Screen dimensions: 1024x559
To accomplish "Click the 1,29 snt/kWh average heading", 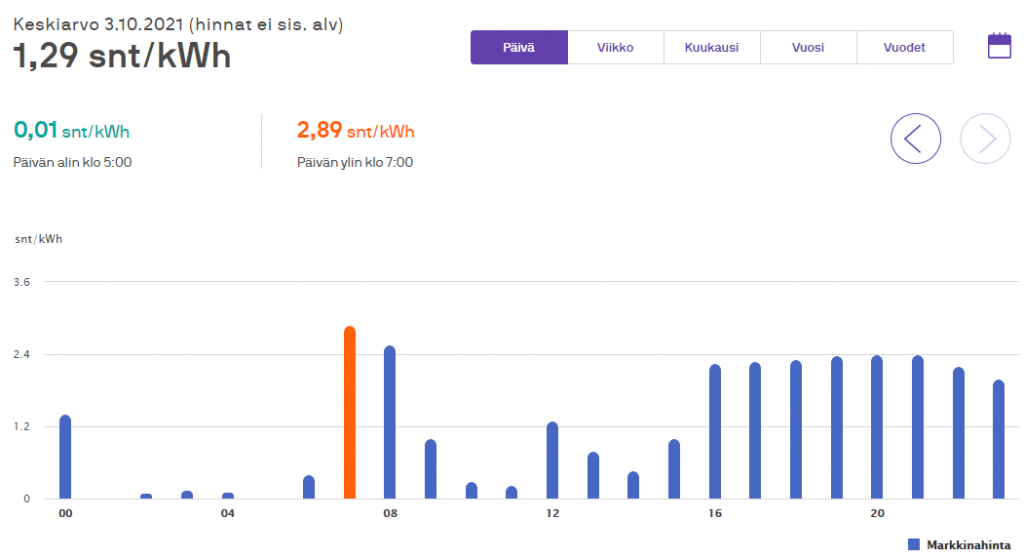I will (x=121, y=56).
